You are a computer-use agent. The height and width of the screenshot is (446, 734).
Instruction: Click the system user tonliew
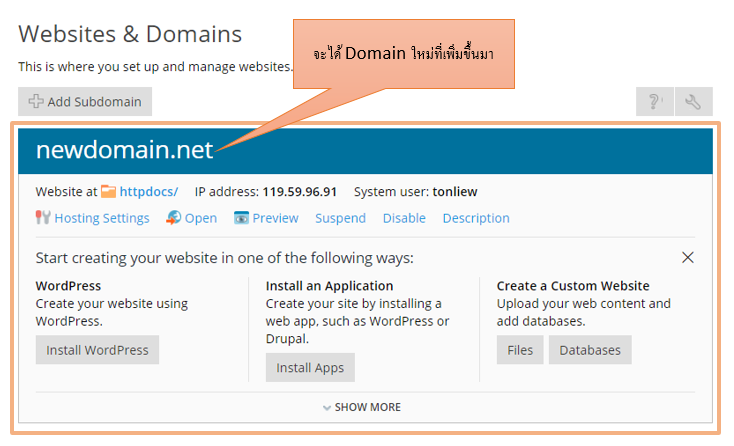point(455,192)
